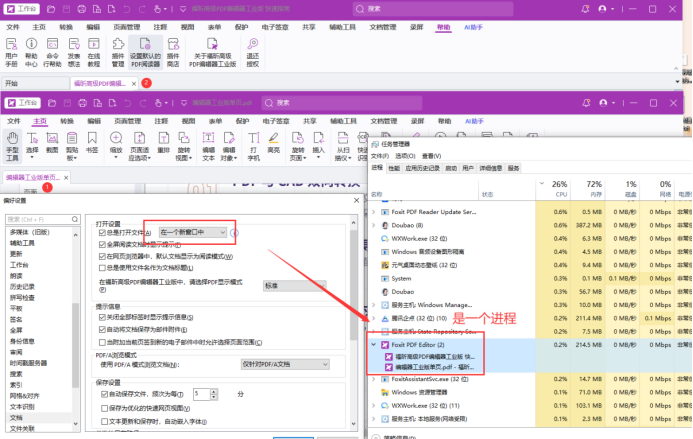The width and height of the screenshot is (693, 439).
Task: Increase the auto-save minutes spinner
Action: click(x=214, y=391)
